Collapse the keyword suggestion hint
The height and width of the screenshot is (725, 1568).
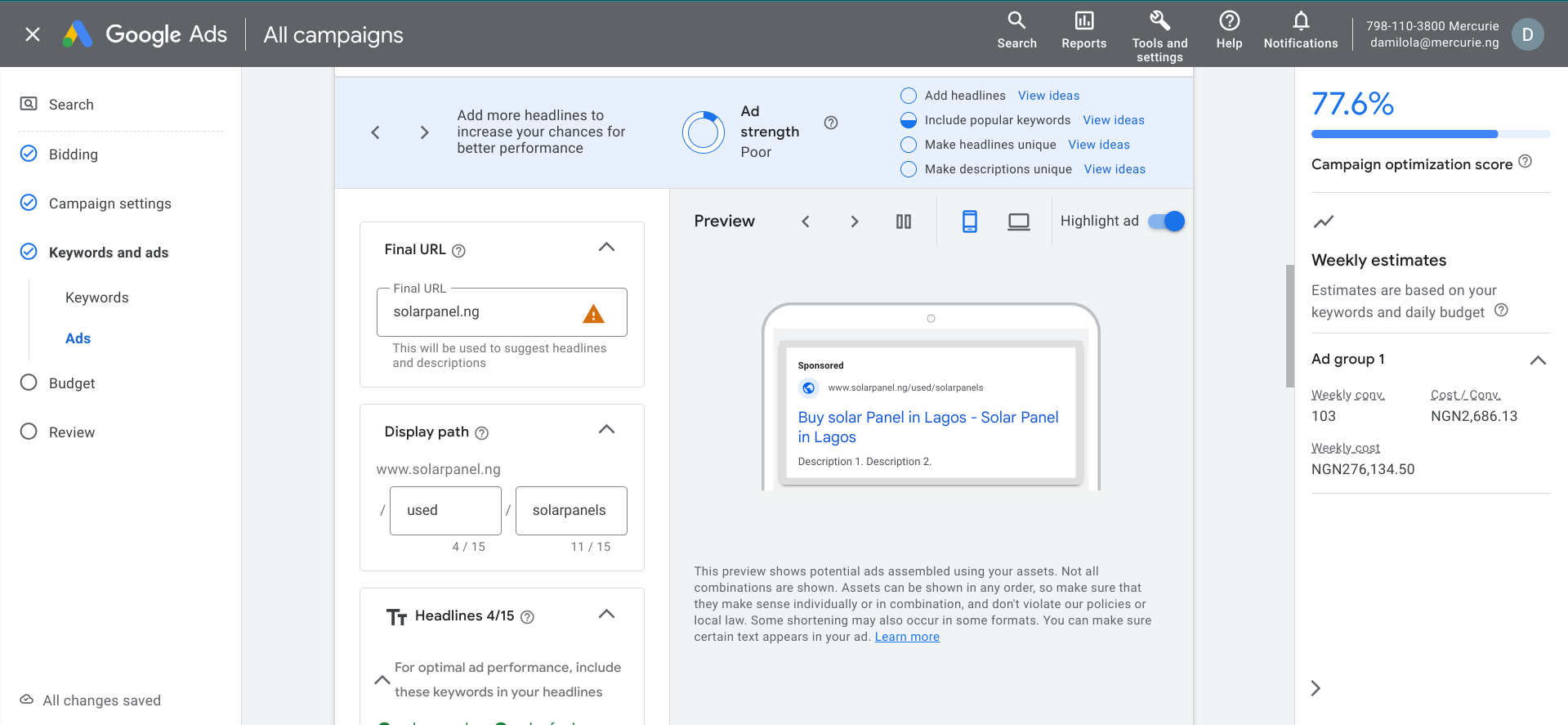(x=382, y=680)
